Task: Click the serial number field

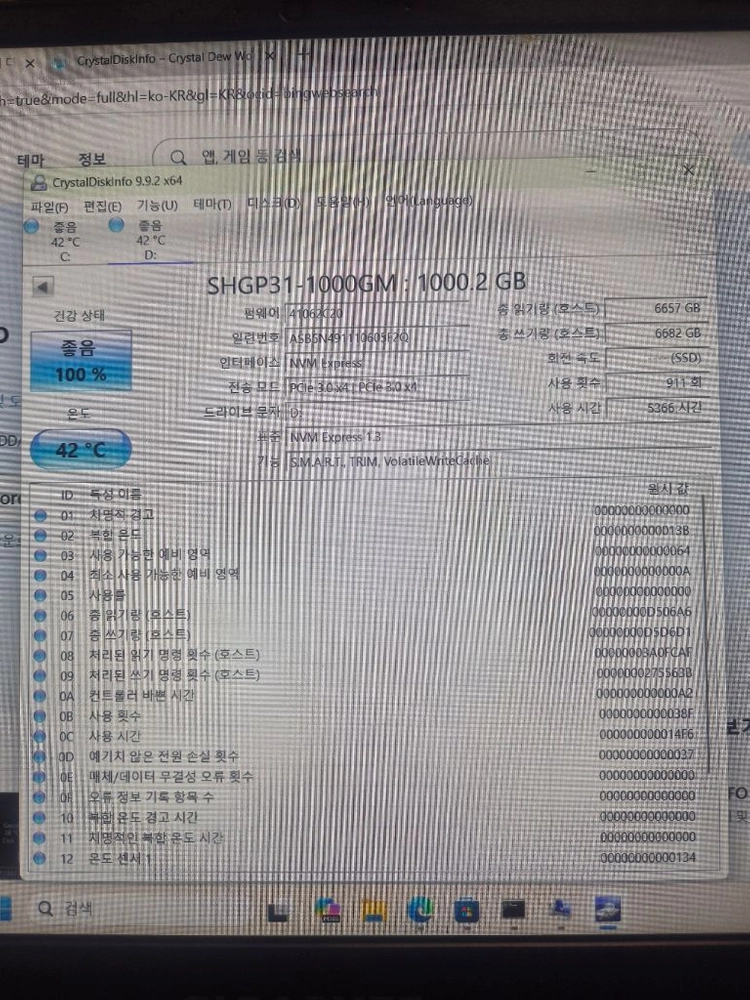Action: tap(378, 337)
